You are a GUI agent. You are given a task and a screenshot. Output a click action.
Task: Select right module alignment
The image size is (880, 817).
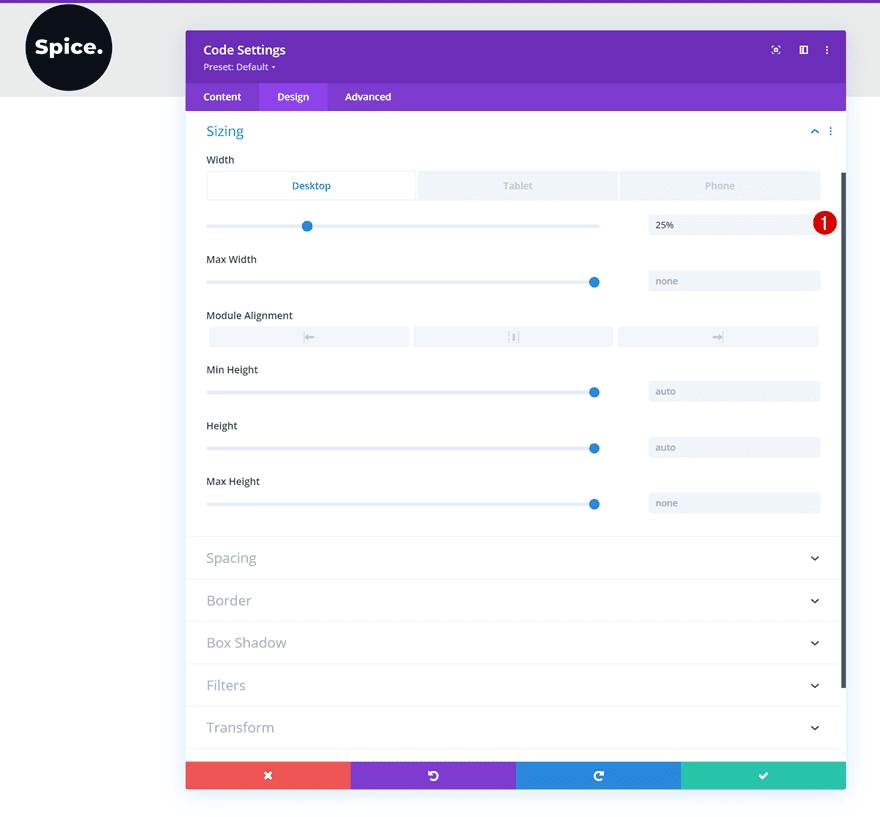tap(717, 337)
